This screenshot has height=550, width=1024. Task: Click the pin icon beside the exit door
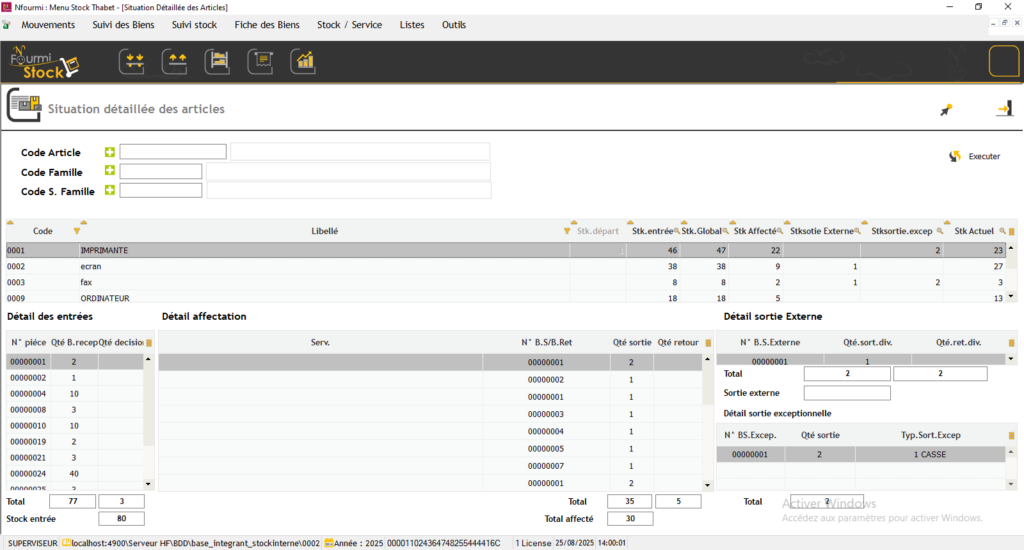pos(946,110)
